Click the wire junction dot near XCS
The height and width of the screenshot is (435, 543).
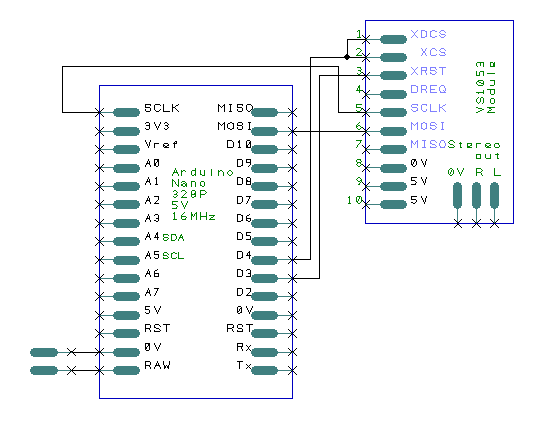coord(347,57)
